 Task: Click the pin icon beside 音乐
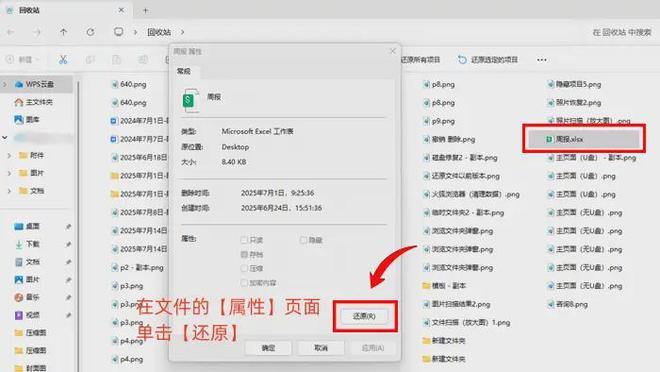tap(68, 298)
